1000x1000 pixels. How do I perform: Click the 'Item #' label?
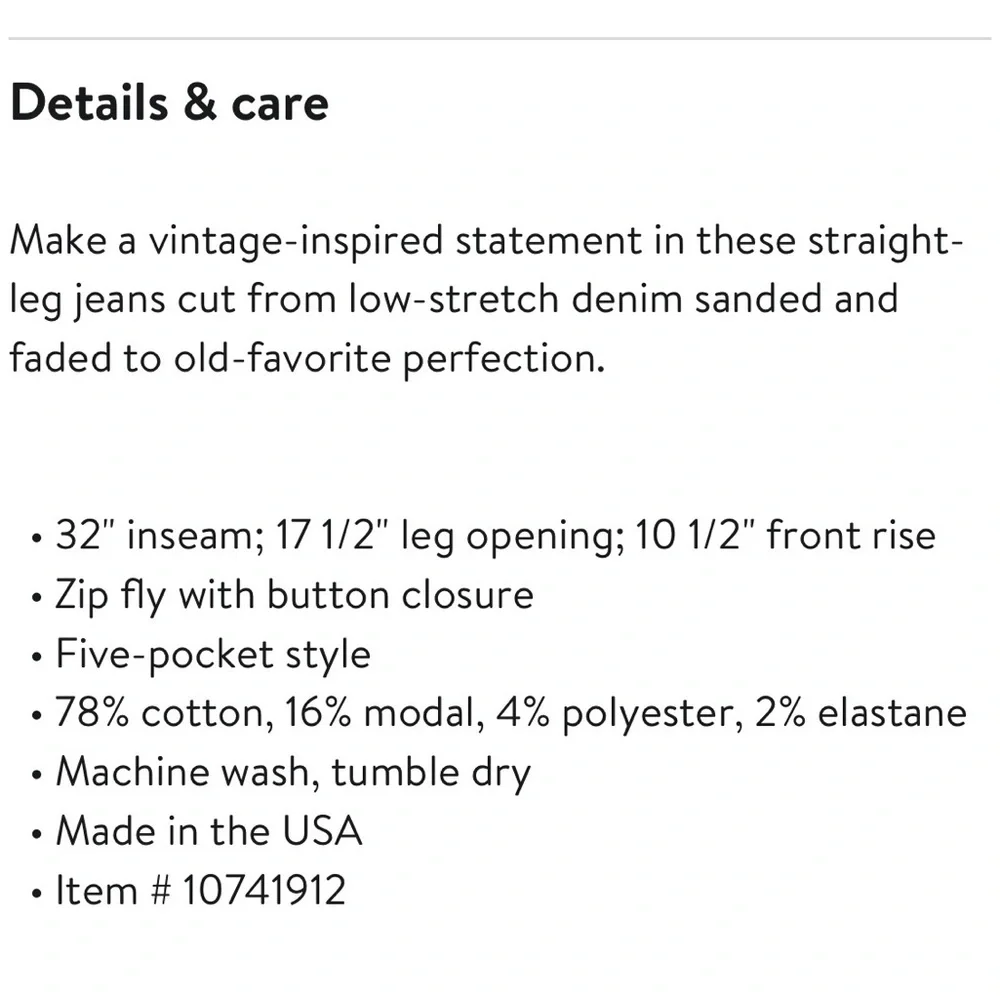click(x=112, y=890)
